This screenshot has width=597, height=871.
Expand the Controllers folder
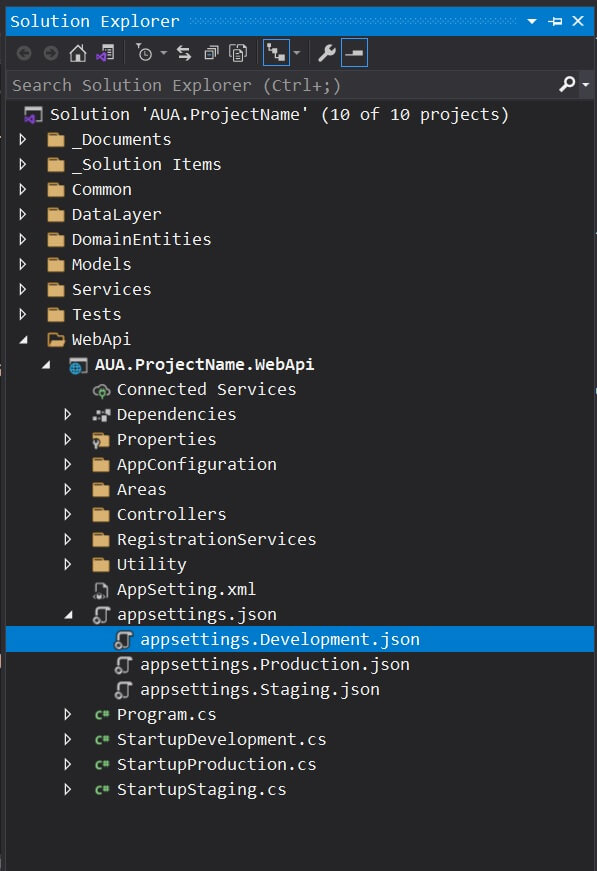tap(68, 514)
